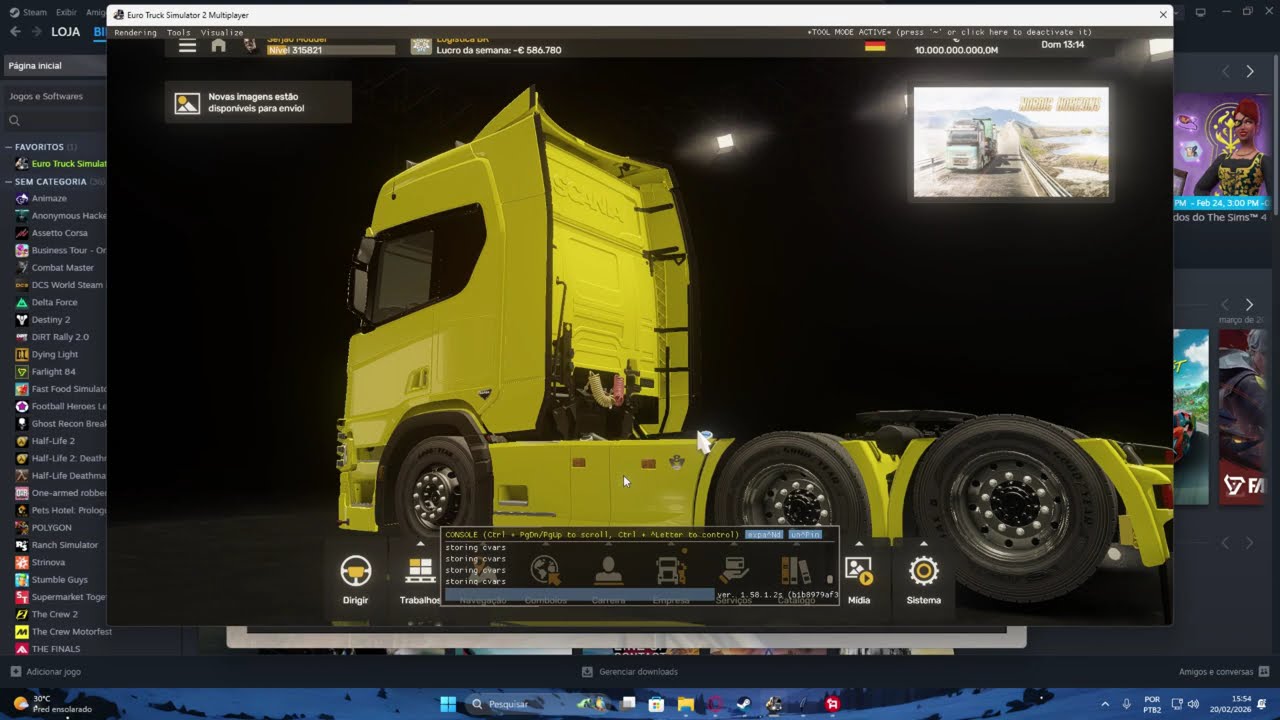Open Amigos e conversas in Steam

pos(1223,672)
